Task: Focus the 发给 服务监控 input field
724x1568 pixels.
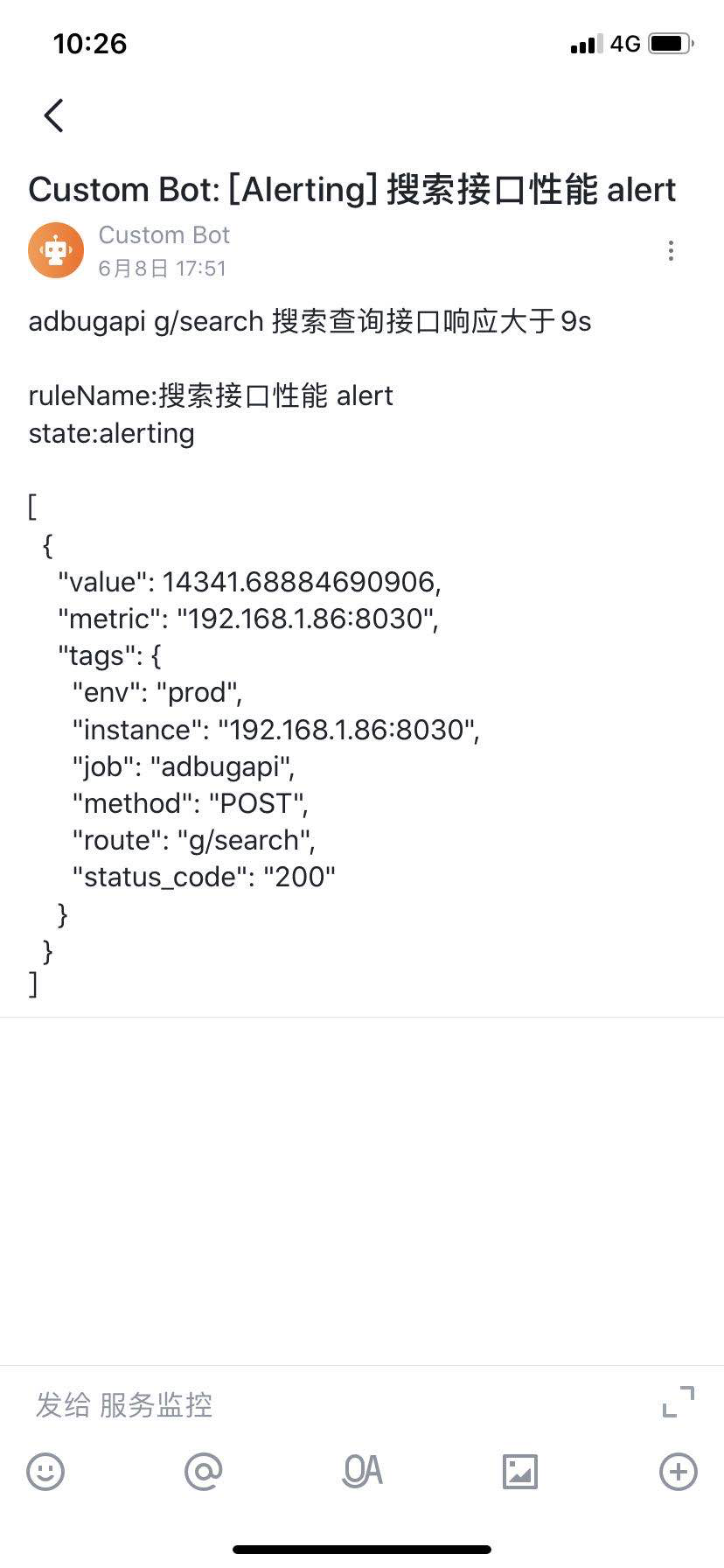Action: point(332,1405)
